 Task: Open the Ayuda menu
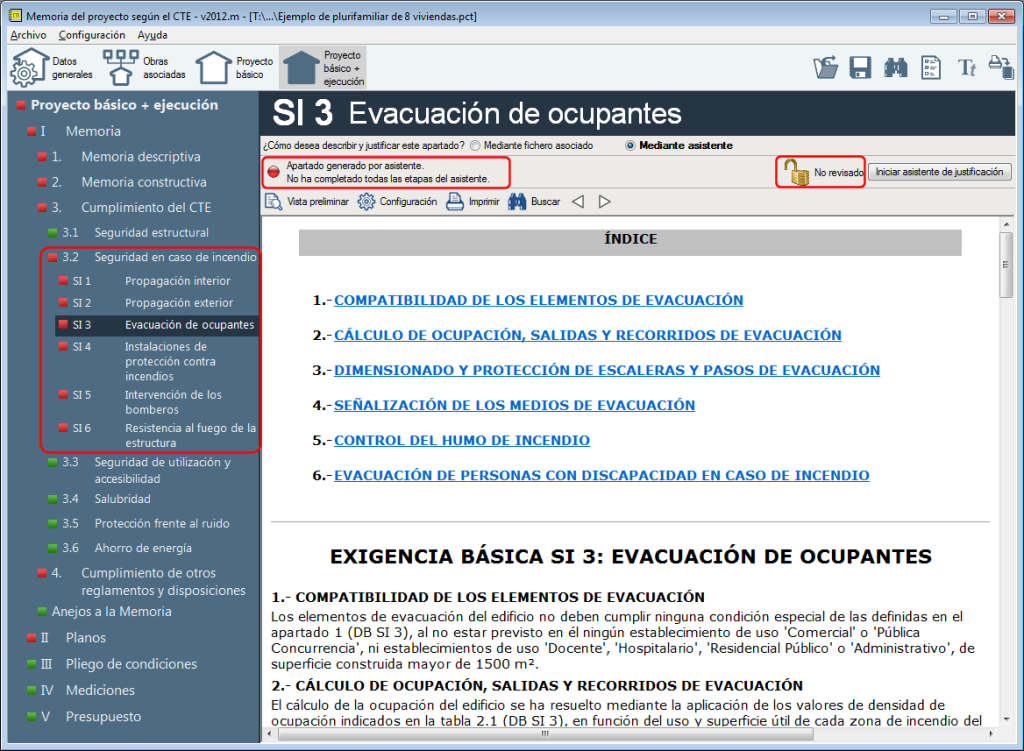pyautogui.click(x=152, y=35)
